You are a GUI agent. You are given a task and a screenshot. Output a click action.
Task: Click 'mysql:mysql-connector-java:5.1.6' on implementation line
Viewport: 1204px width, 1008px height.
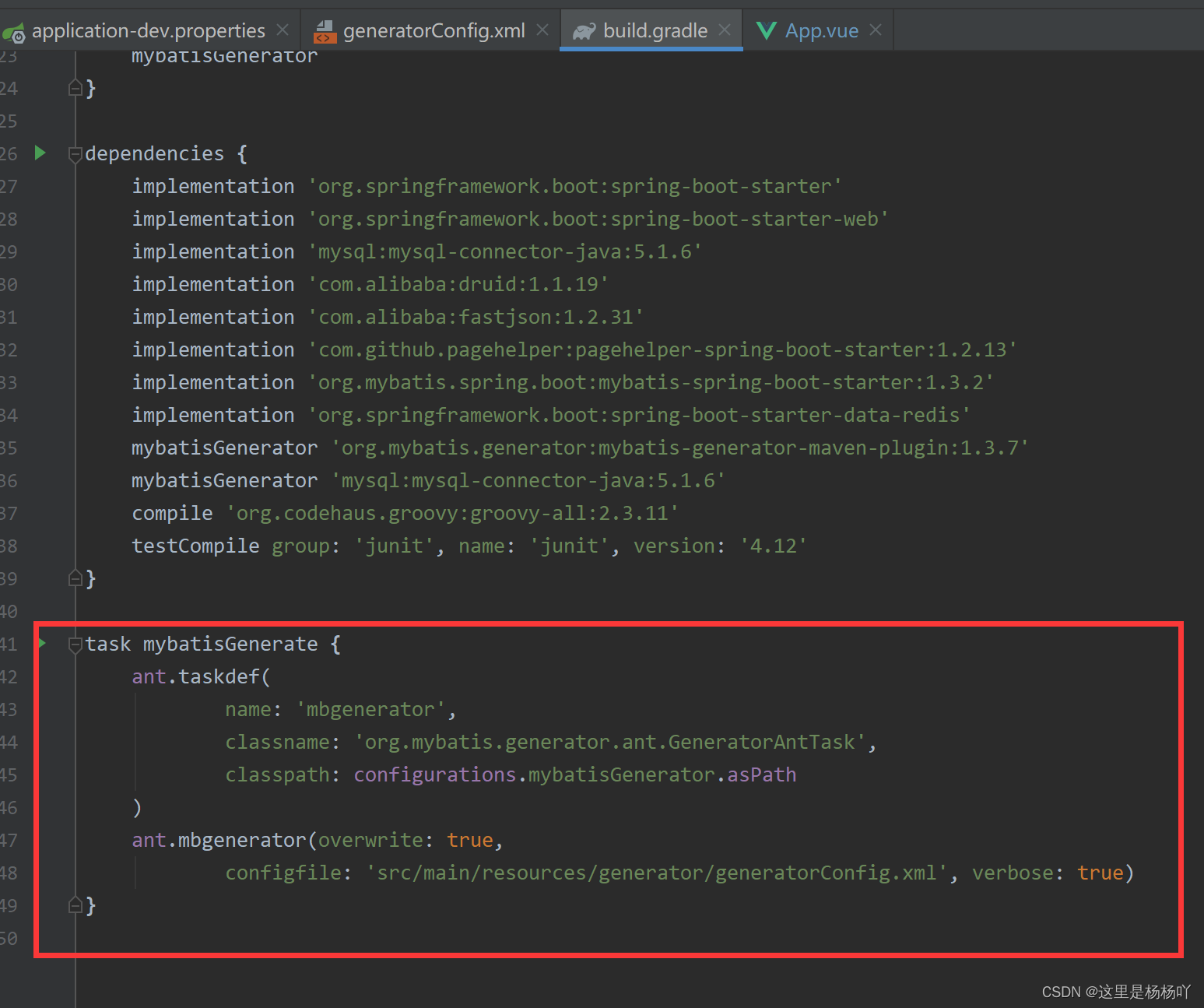506,251
